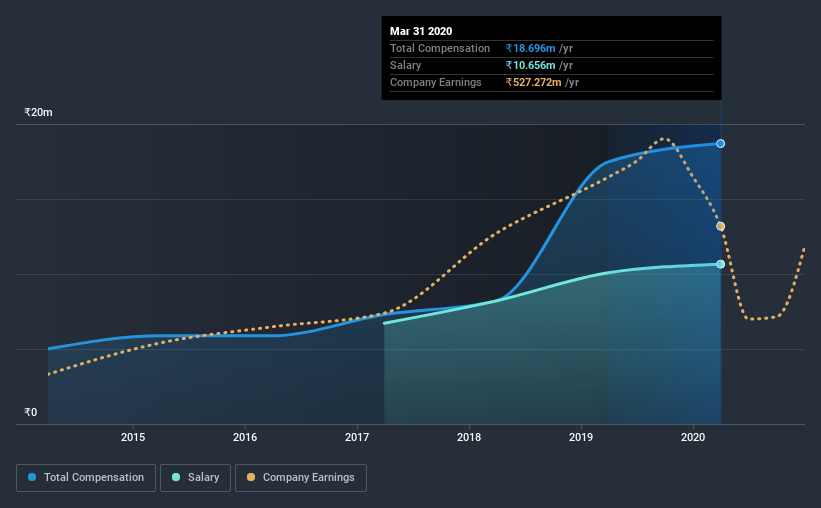Toggle the Salary legend button
The width and height of the screenshot is (821, 508).
click(195, 478)
